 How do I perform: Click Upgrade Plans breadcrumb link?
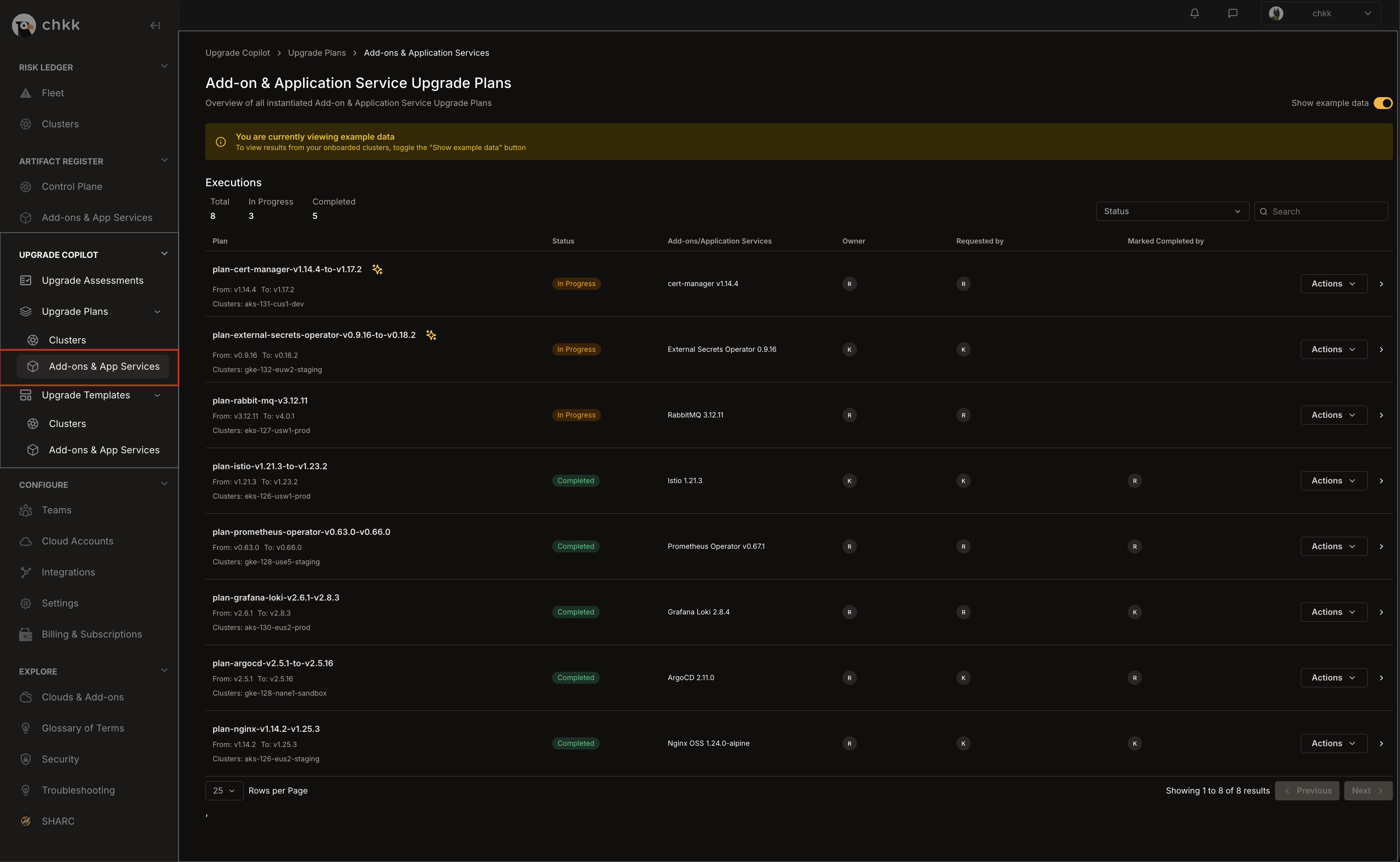[317, 53]
